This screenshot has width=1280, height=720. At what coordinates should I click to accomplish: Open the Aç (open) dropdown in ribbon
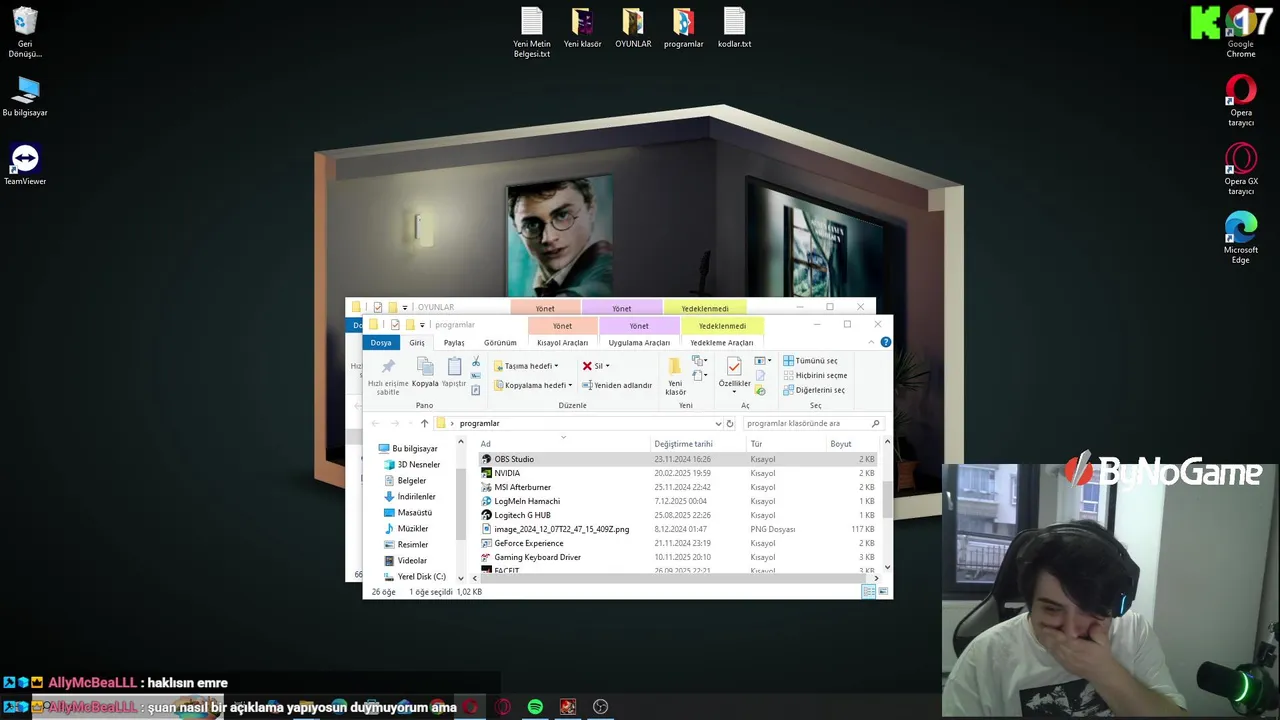pos(763,361)
